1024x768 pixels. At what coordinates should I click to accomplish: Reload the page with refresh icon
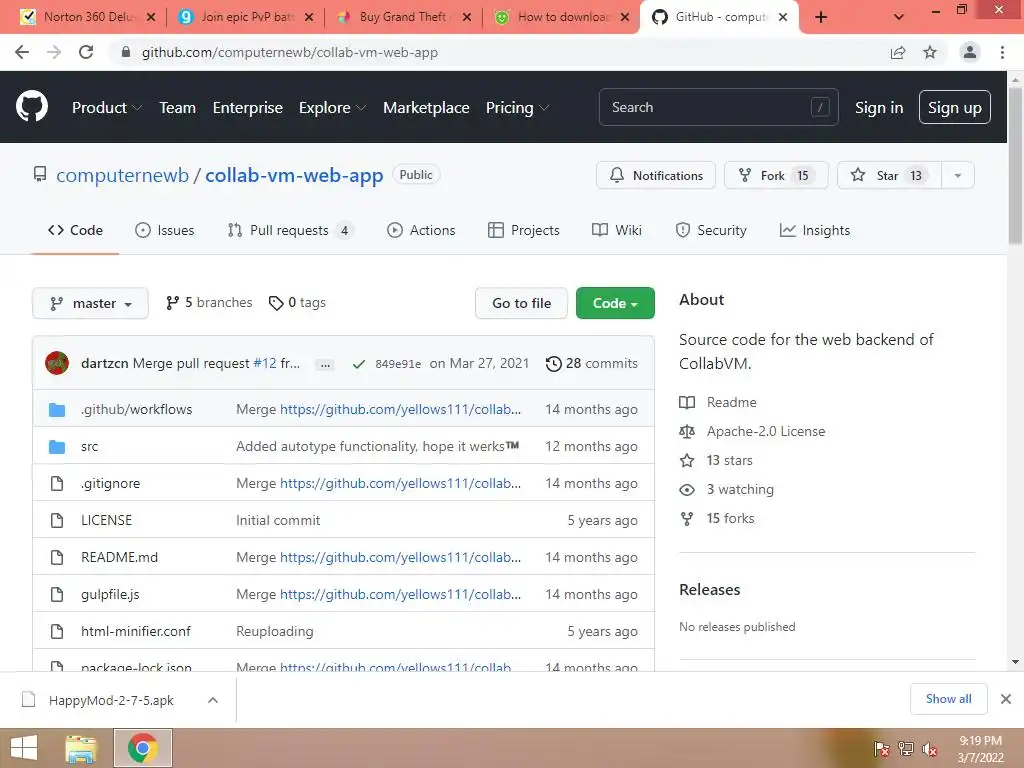click(x=86, y=52)
